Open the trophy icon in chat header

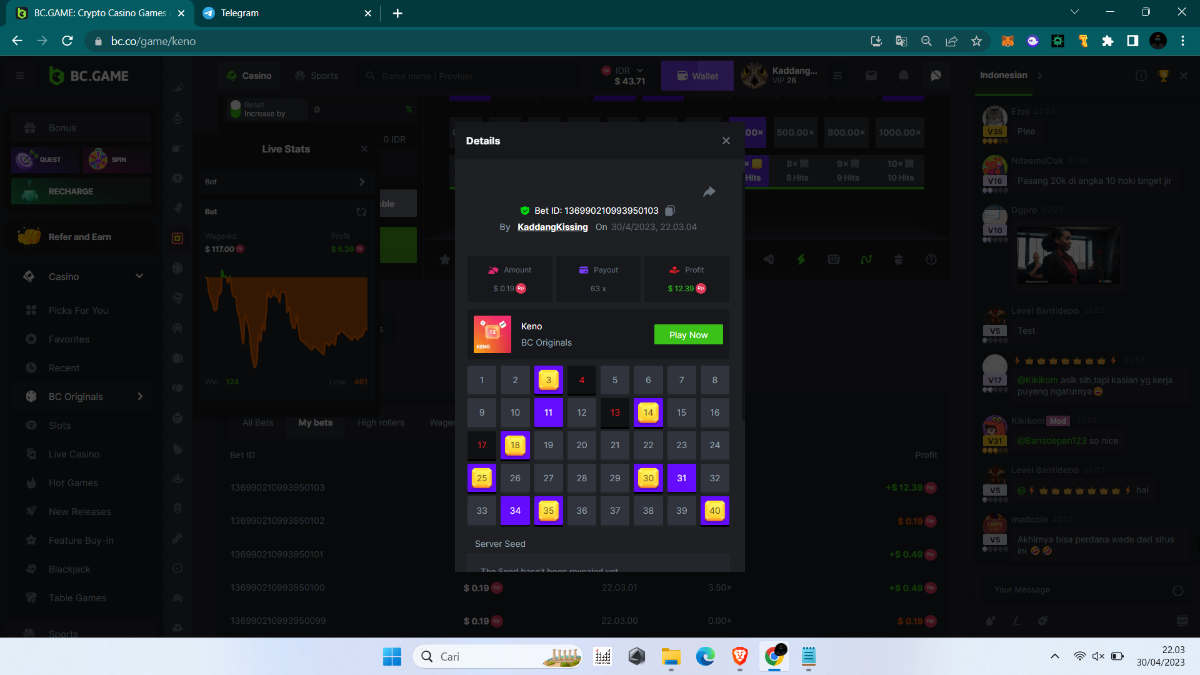pos(1163,76)
